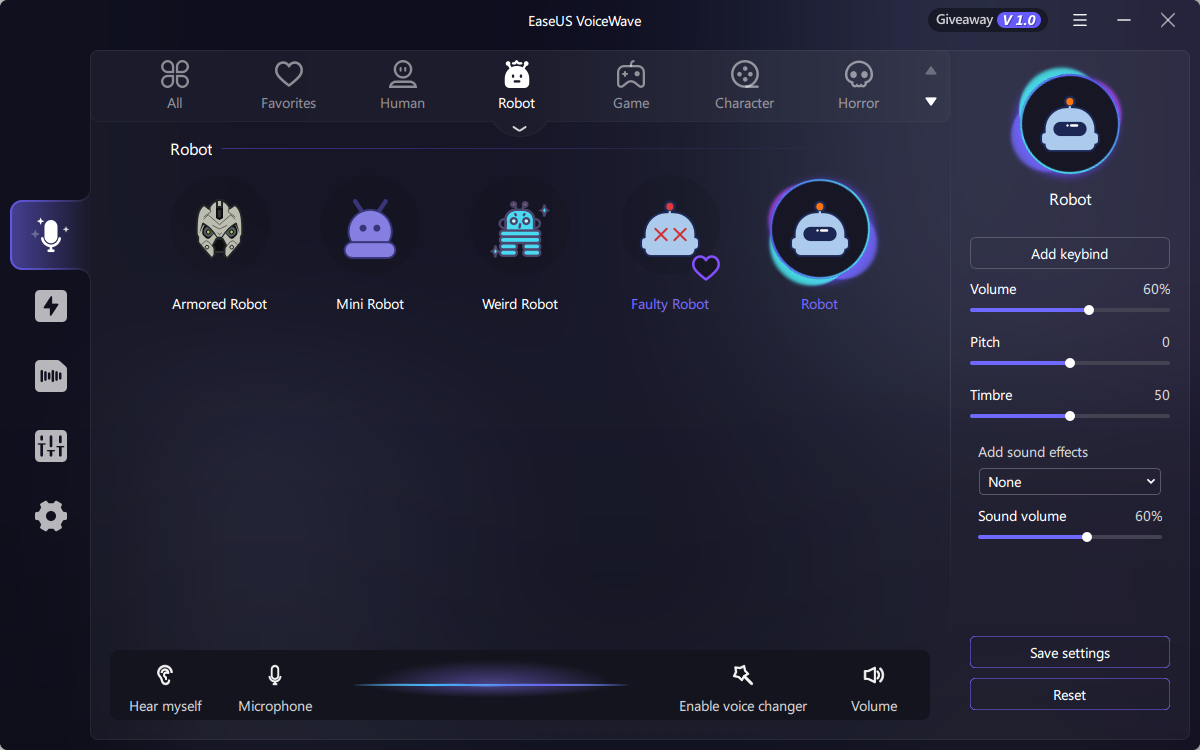Click the Mini Robot label
This screenshot has height=750, width=1200.
click(x=370, y=304)
